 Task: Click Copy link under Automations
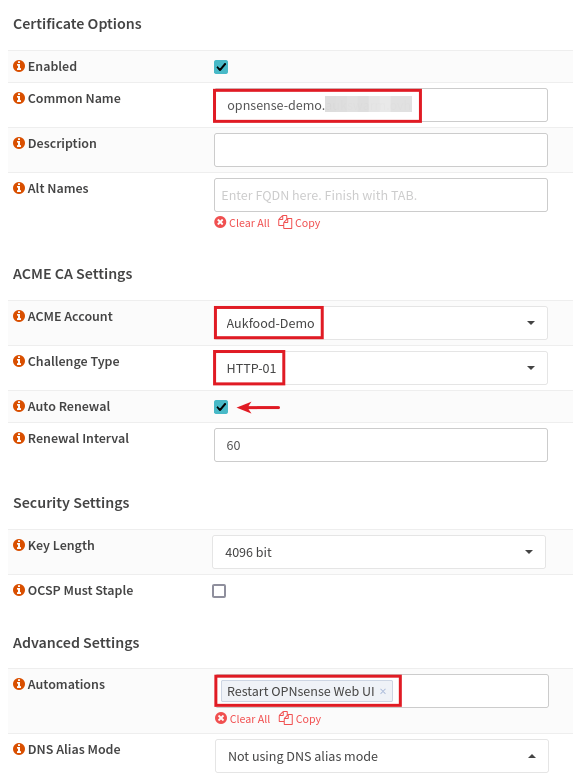pos(300,719)
